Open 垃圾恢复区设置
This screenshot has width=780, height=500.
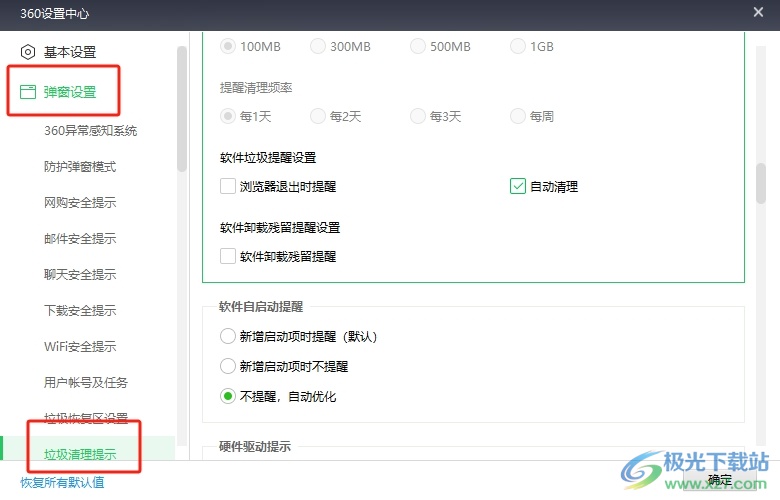(x=86, y=418)
